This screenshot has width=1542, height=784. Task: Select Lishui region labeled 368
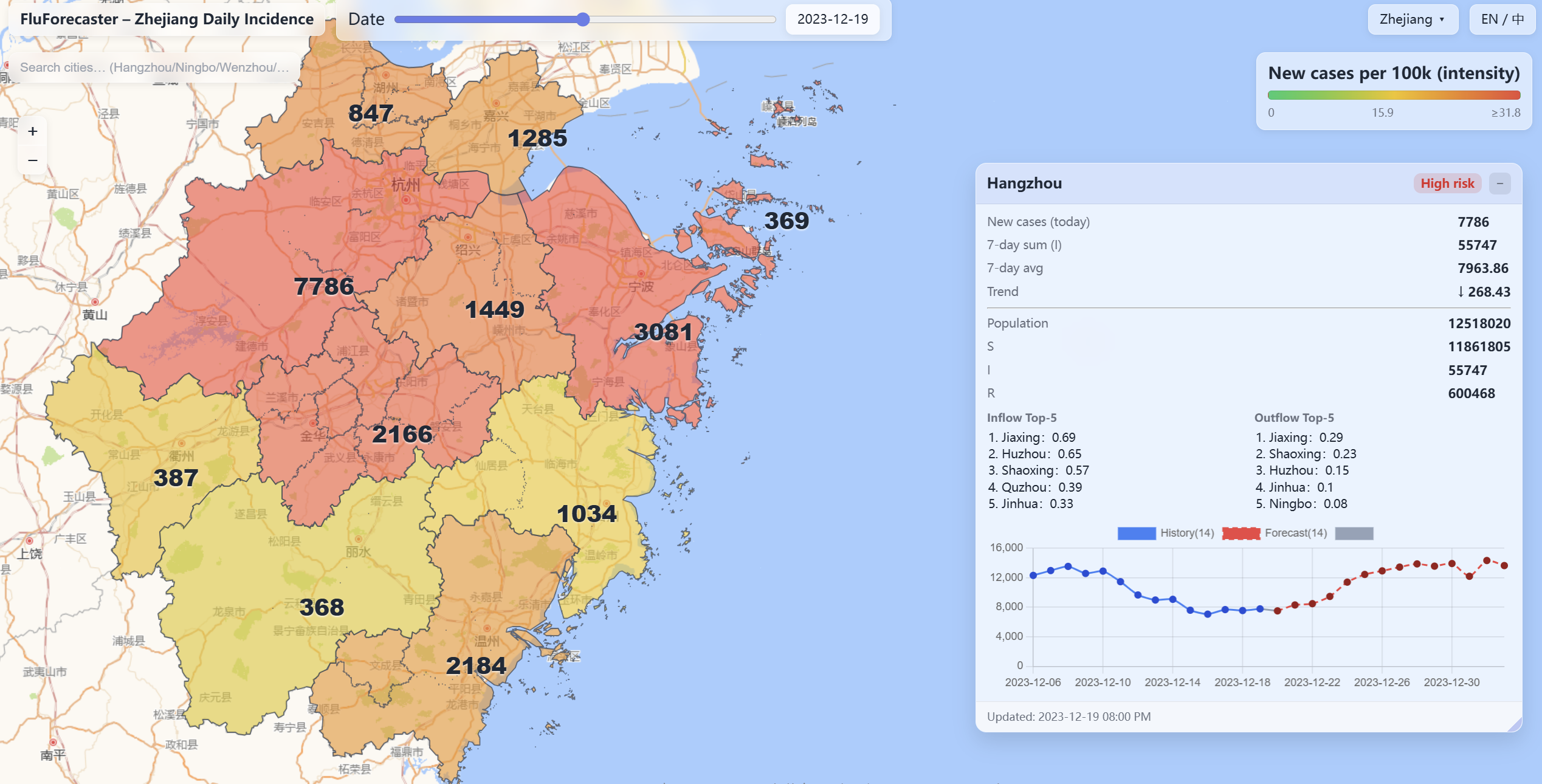pos(322,607)
